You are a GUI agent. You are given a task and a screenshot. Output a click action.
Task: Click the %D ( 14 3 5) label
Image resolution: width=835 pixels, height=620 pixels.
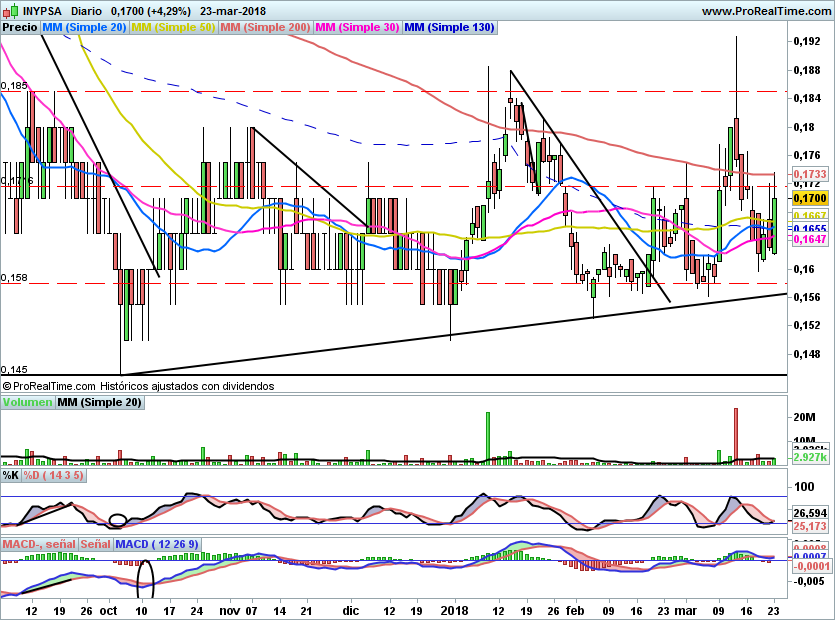[x=53, y=475]
